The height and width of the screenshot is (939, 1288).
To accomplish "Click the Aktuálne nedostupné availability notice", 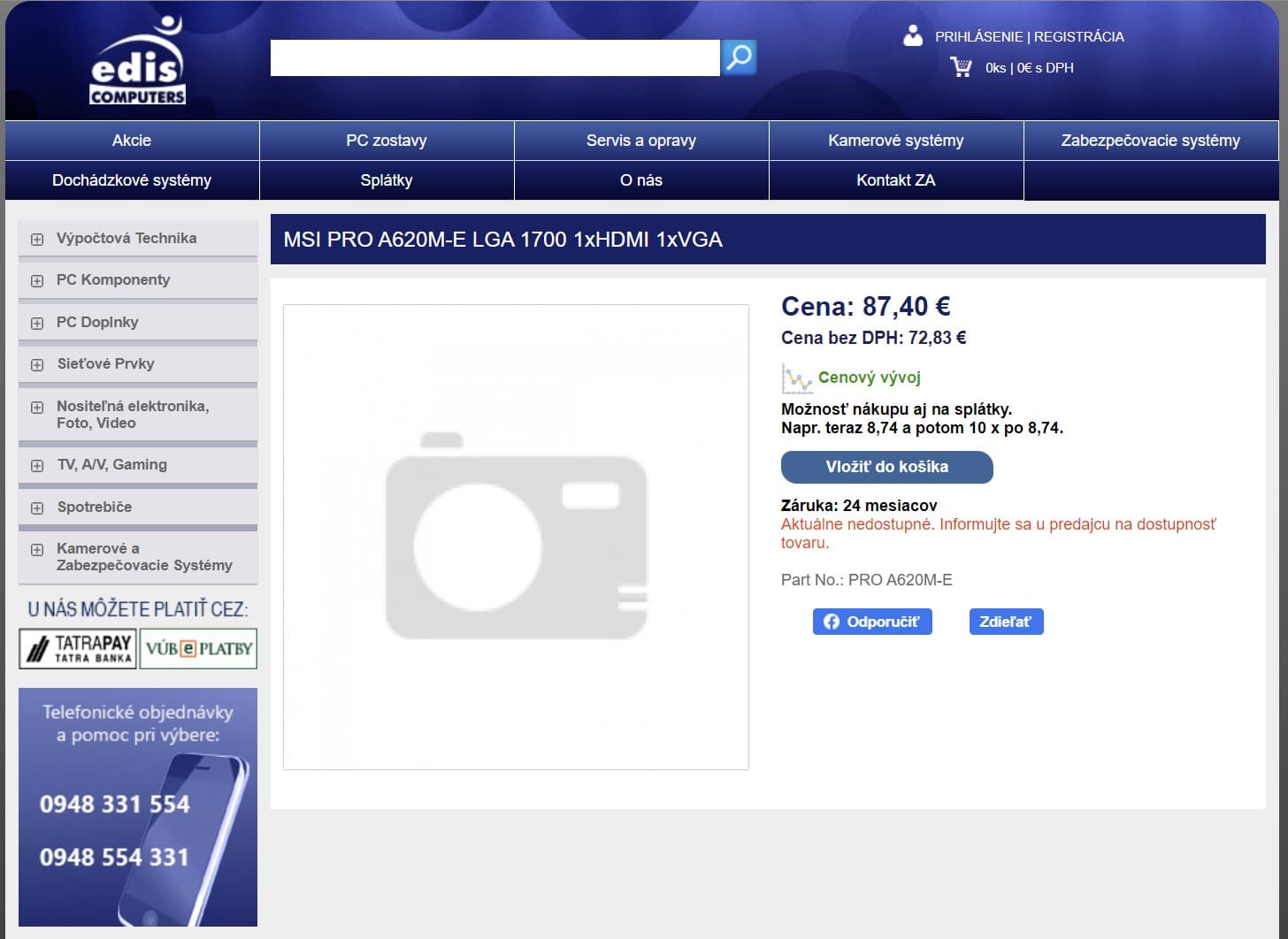I will (x=999, y=533).
